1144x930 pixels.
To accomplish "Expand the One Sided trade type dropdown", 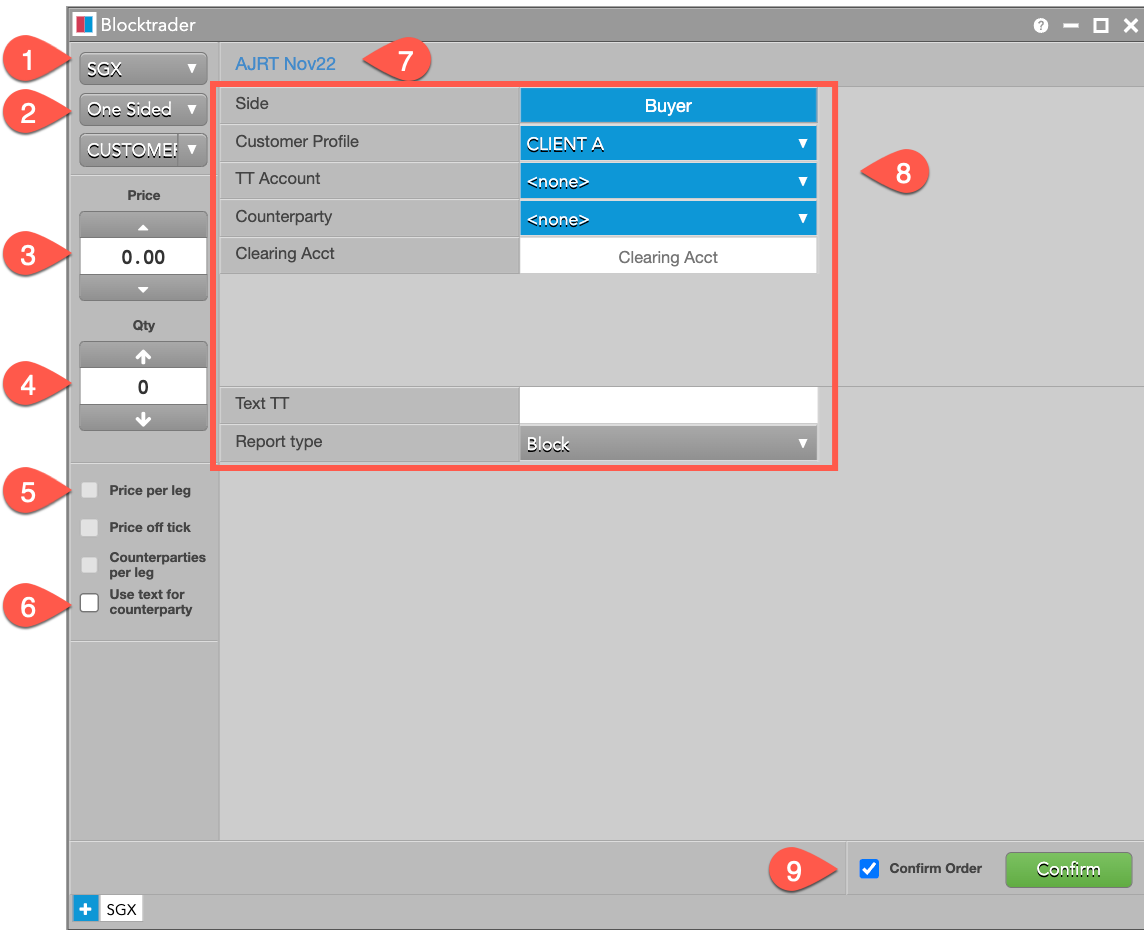I will [143, 109].
